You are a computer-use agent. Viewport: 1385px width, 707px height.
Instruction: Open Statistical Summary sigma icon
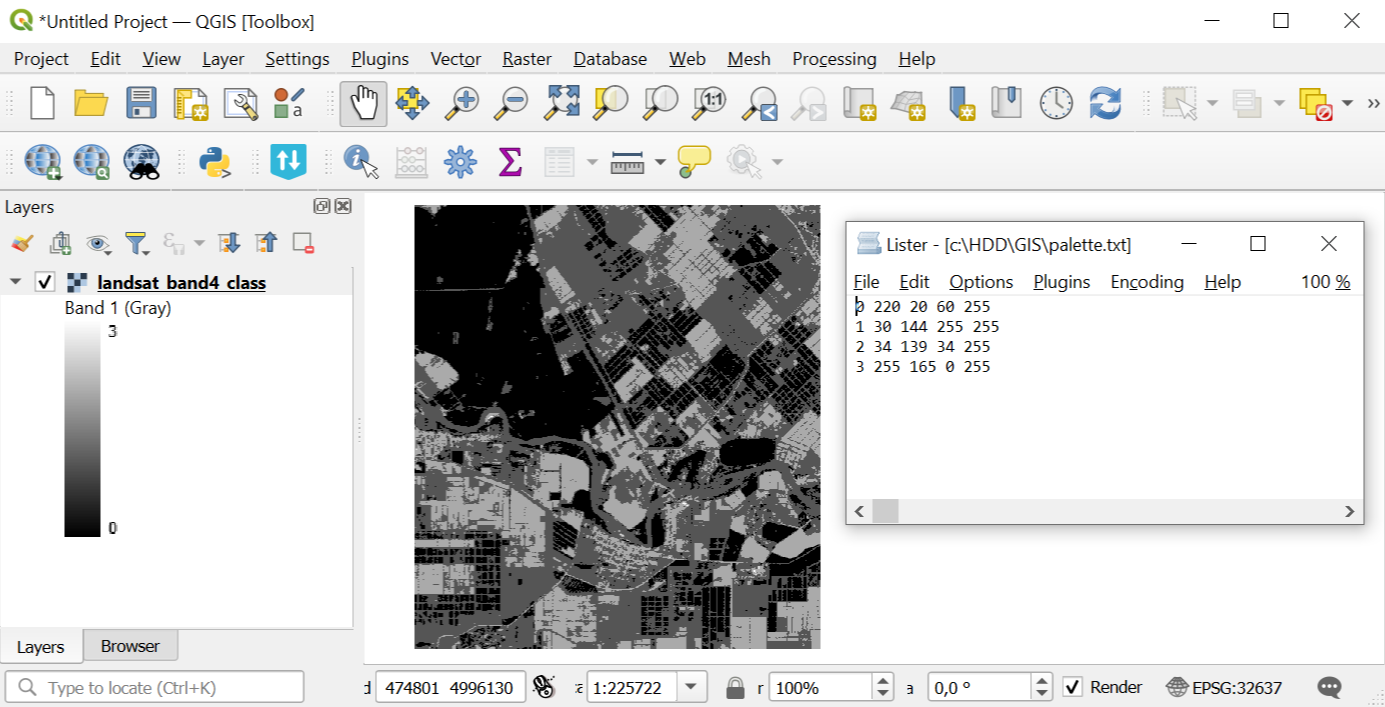point(510,161)
